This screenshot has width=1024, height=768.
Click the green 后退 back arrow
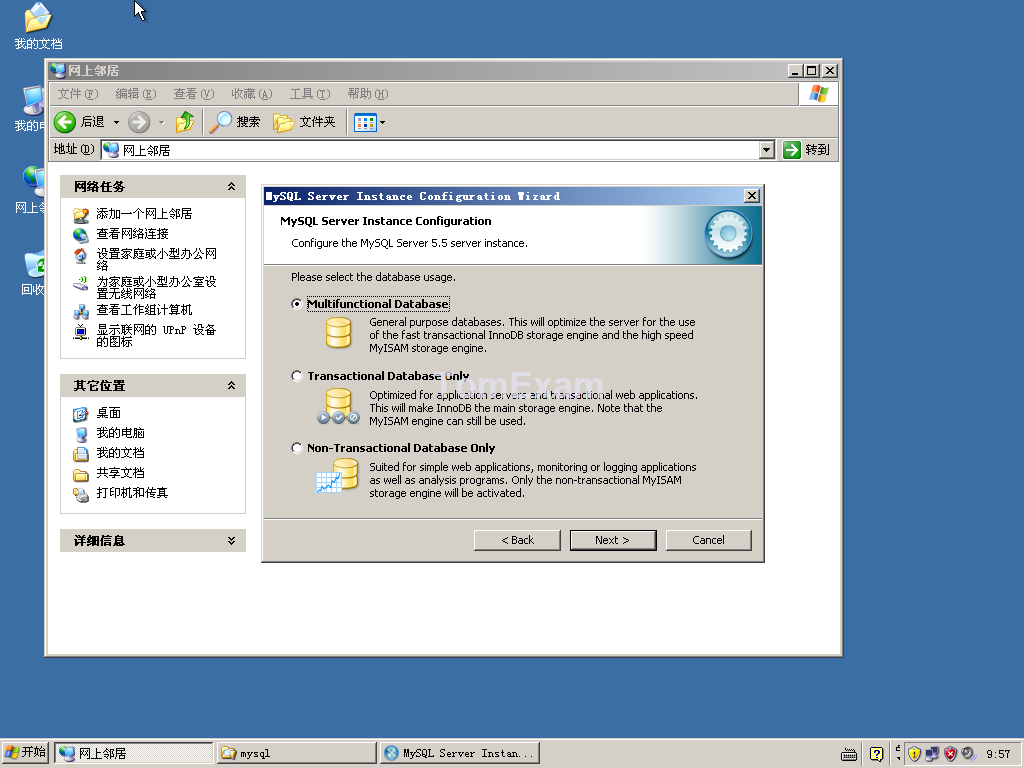coord(65,121)
